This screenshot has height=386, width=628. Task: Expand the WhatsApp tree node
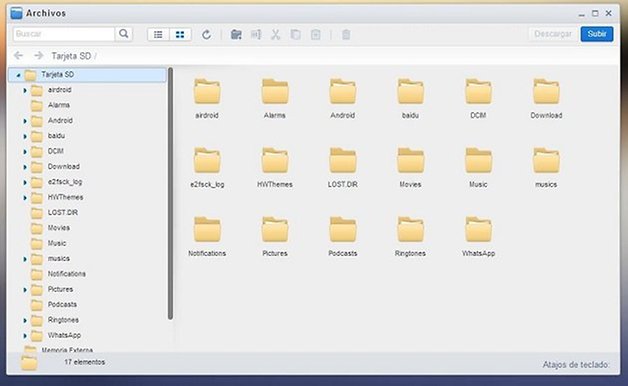25,336
